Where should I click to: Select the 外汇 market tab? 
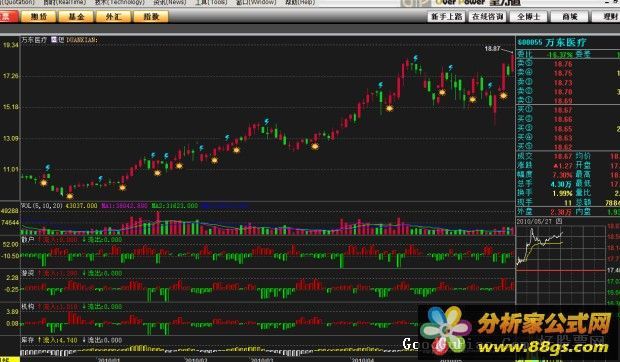click(113, 17)
